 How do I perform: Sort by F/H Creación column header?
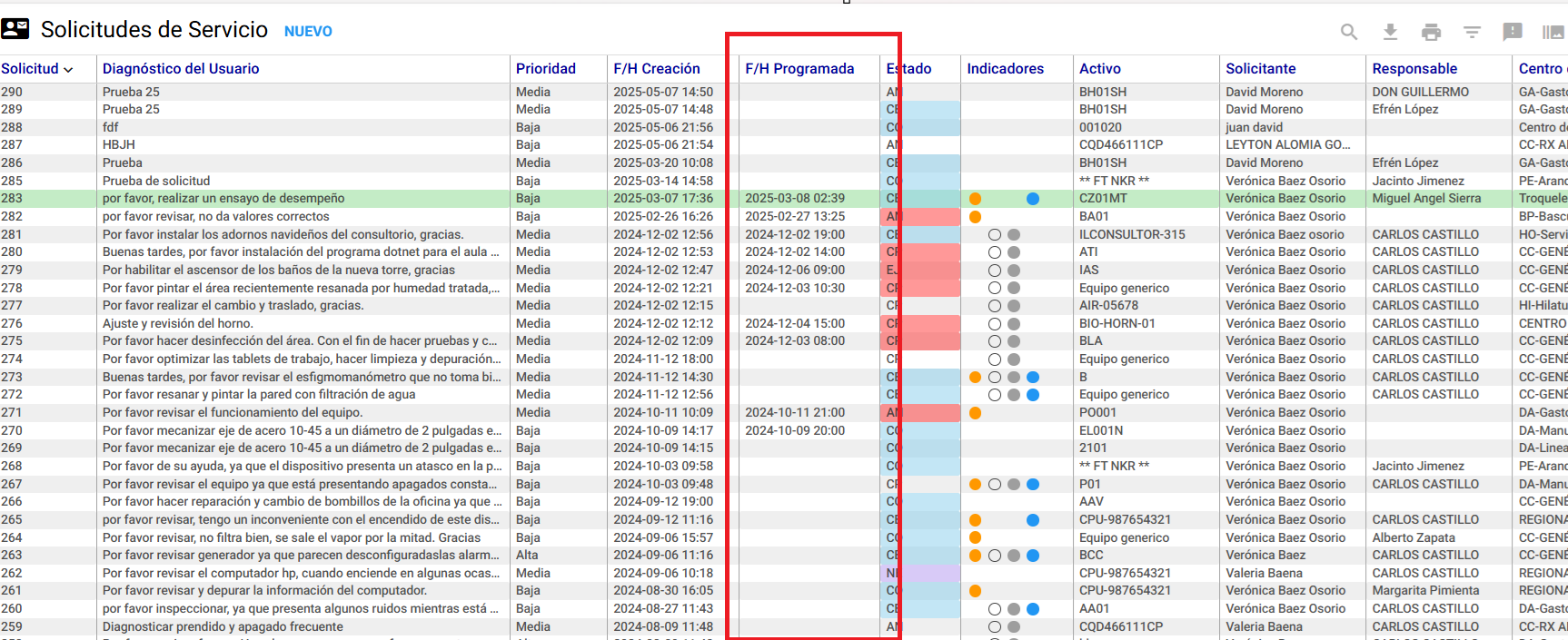tap(657, 69)
